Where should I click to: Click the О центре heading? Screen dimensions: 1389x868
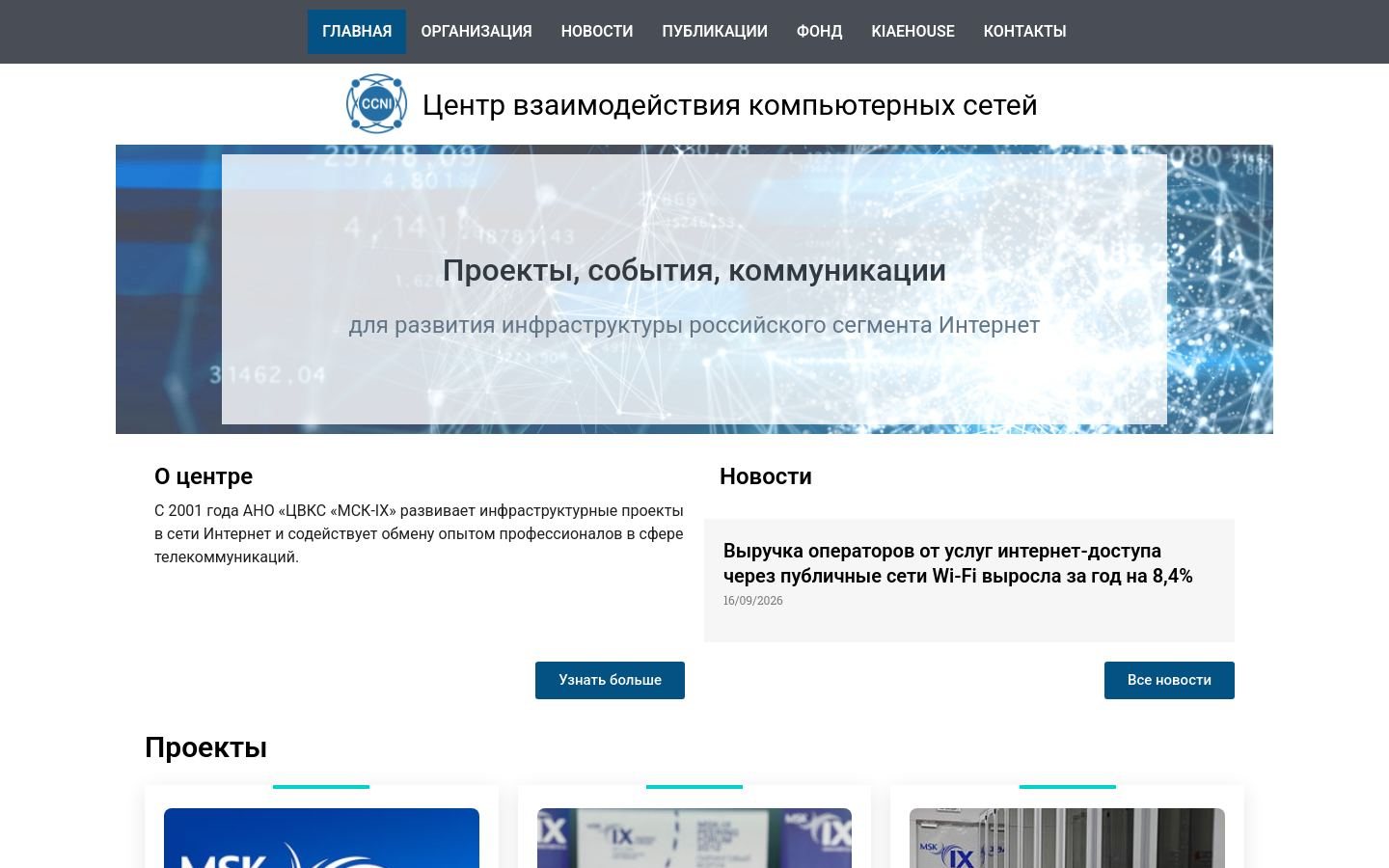point(204,476)
